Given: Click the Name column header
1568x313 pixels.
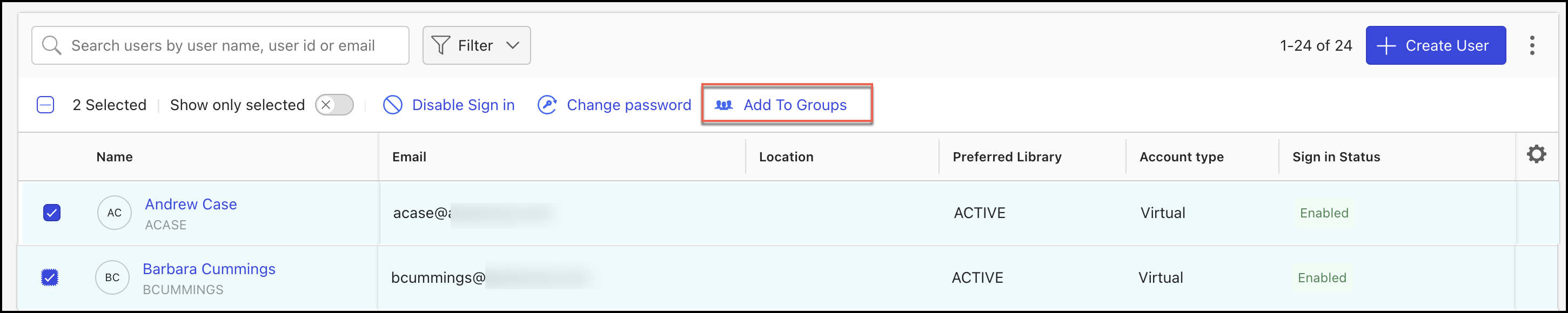Looking at the screenshot, I should [115, 157].
